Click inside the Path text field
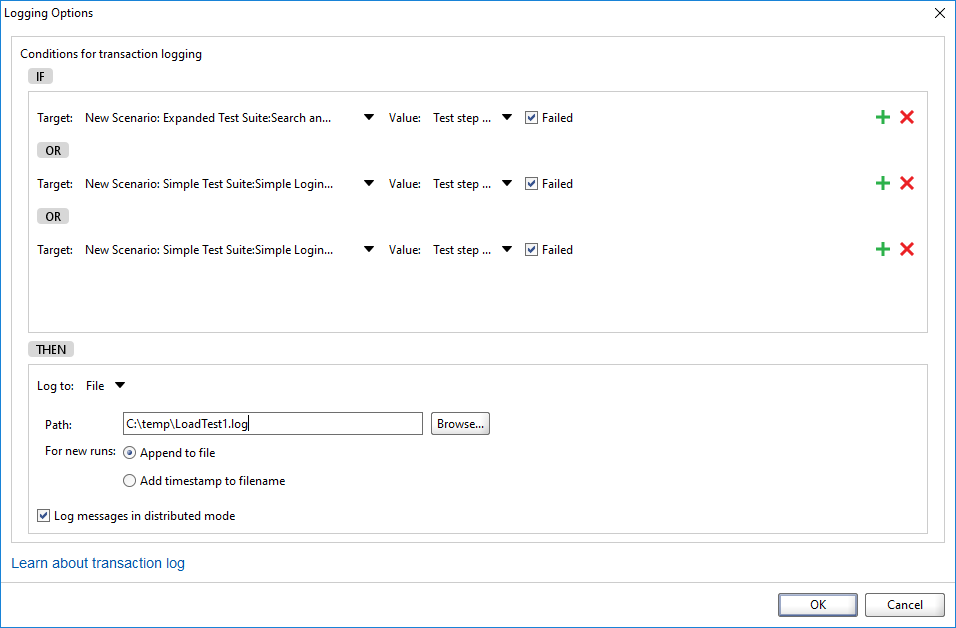This screenshot has height=628, width=956. point(272,423)
